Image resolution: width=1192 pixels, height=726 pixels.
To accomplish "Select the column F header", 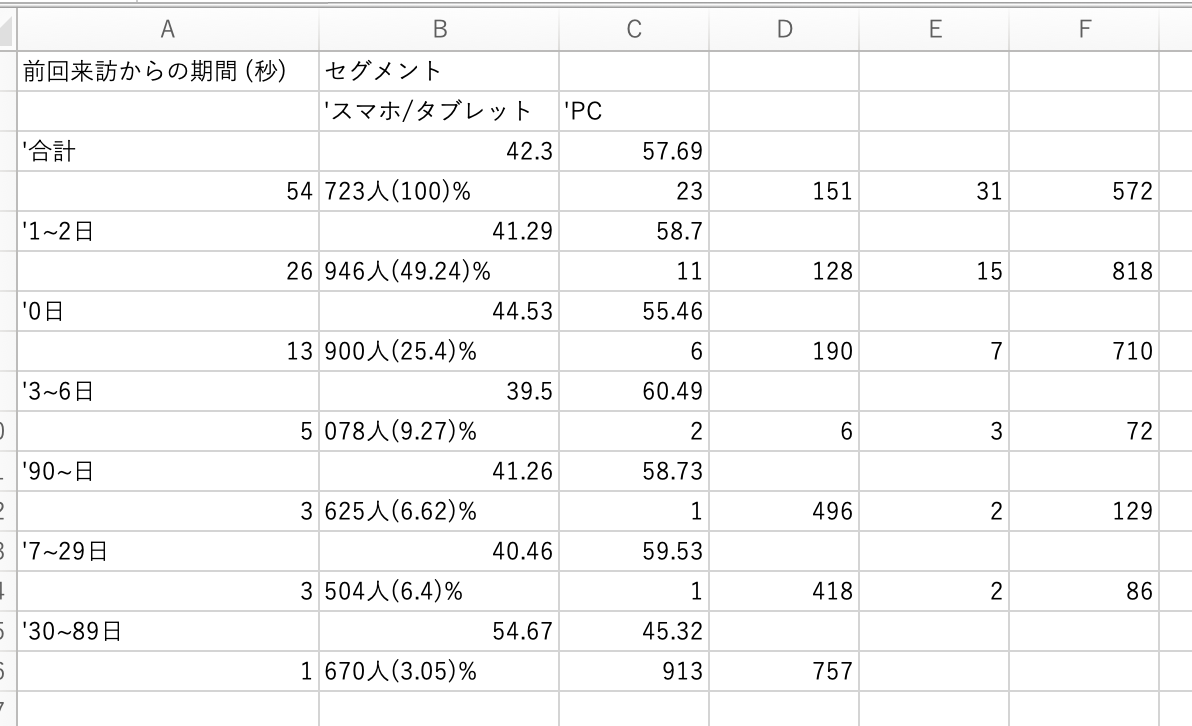I will click(x=1084, y=29).
